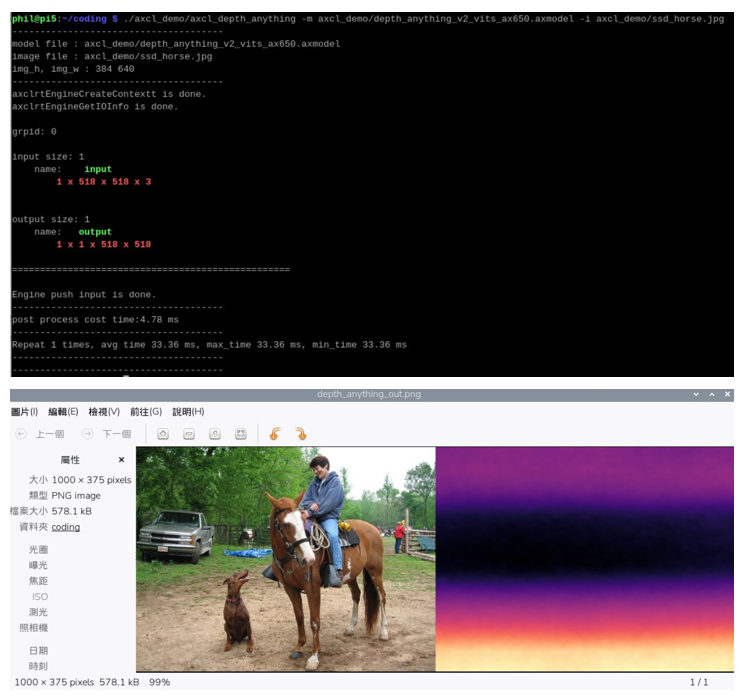Click the normal size toolbar icon
The image size is (746, 700).
coord(215,434)
